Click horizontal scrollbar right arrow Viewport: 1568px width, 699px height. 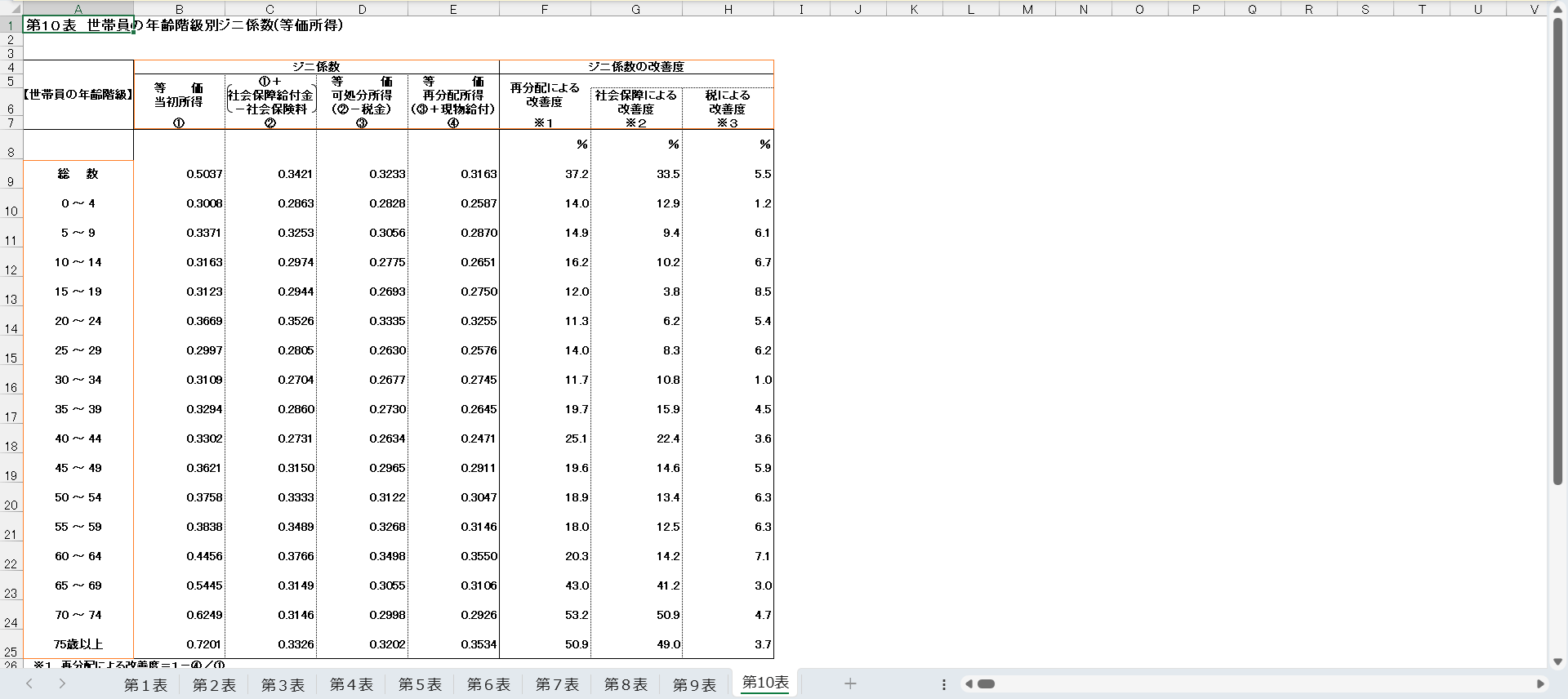pyautogui.click(x=1540, y=684)
